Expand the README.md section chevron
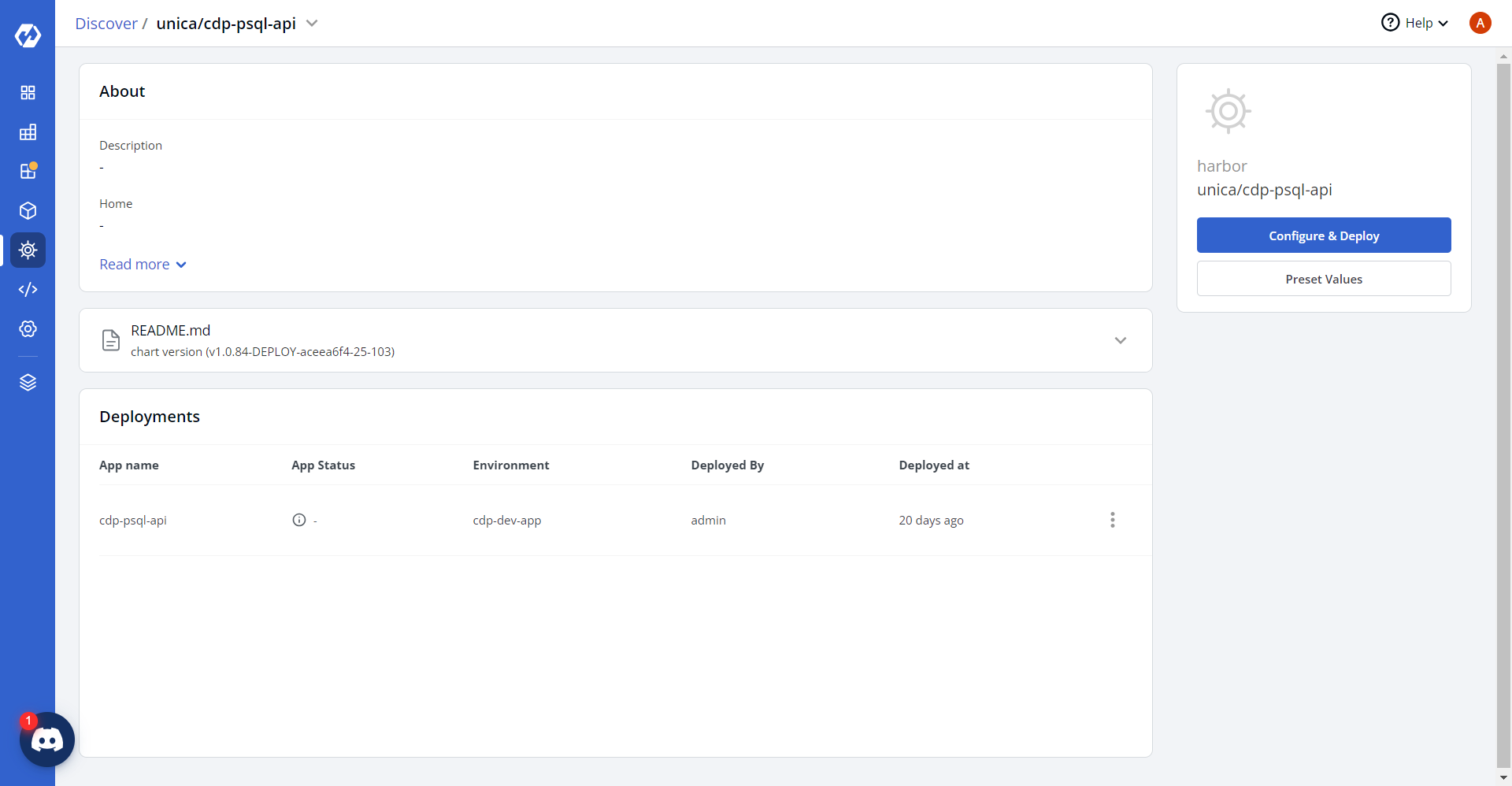Image resolution: width=1512 pixels, height=786 pixels. (x=1120, y=340)
